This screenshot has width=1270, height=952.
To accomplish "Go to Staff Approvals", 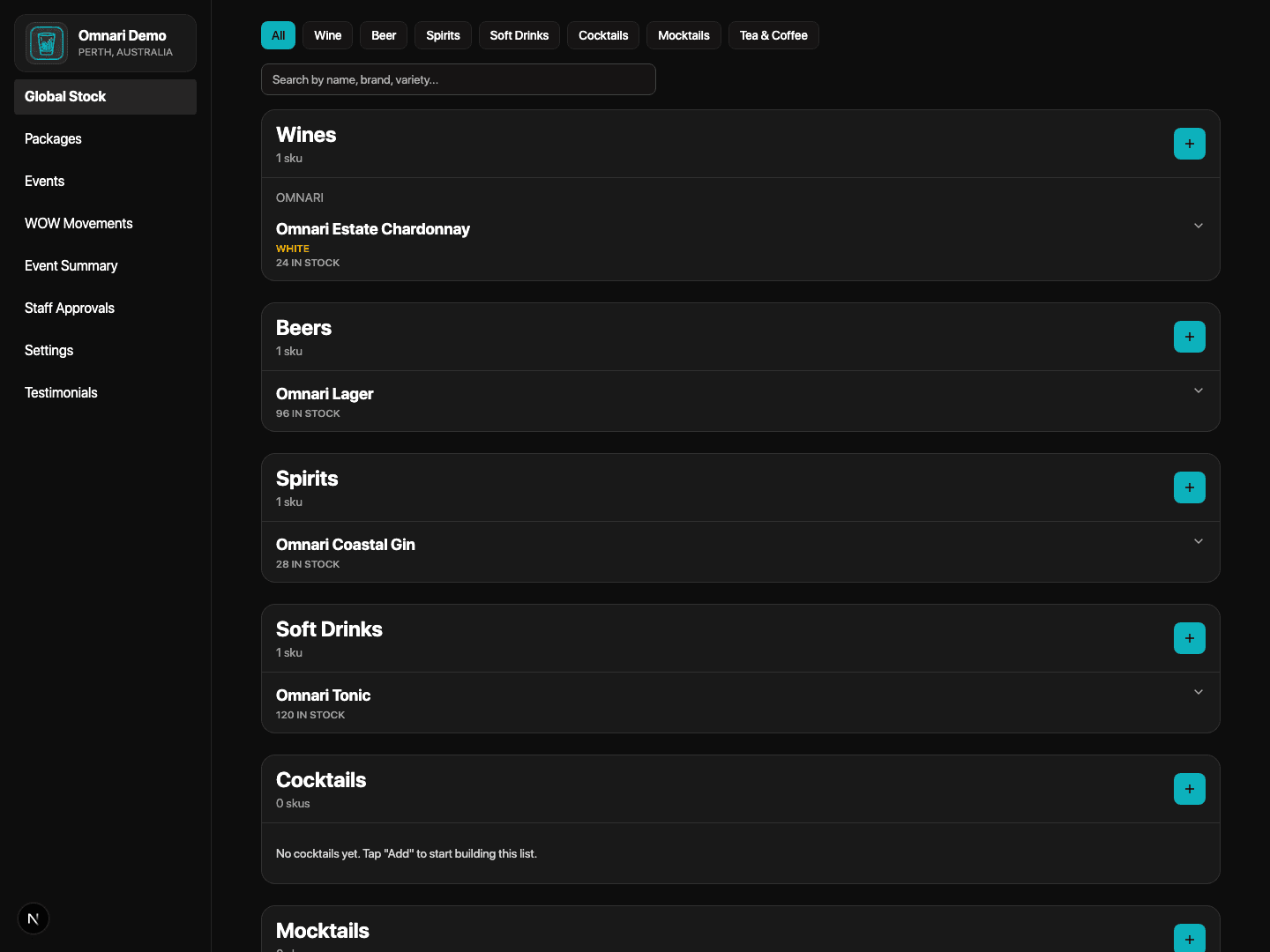I will click(x=70, y=309).
